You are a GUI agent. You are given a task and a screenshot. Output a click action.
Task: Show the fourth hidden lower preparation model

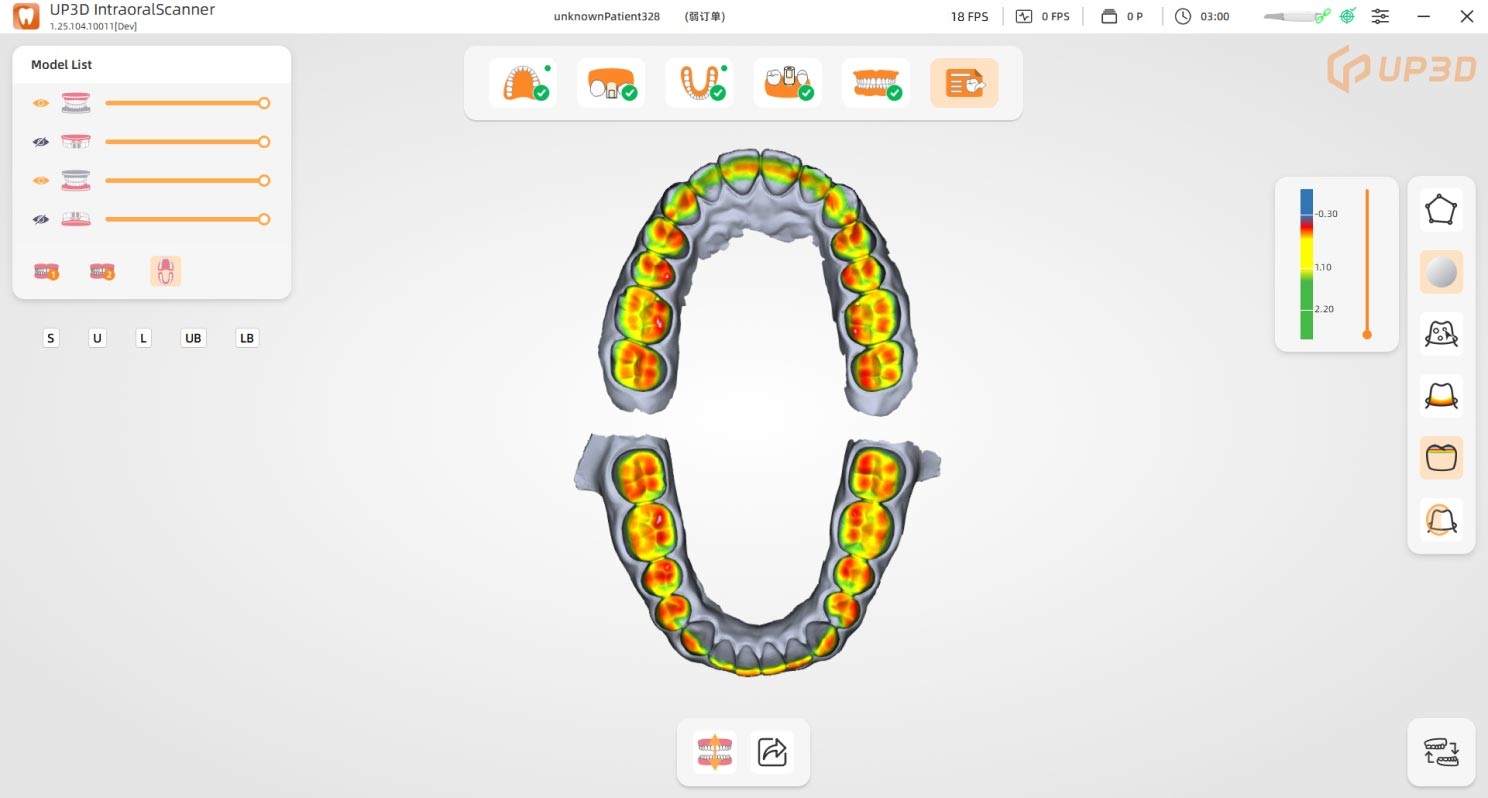(x=40, y=219)
